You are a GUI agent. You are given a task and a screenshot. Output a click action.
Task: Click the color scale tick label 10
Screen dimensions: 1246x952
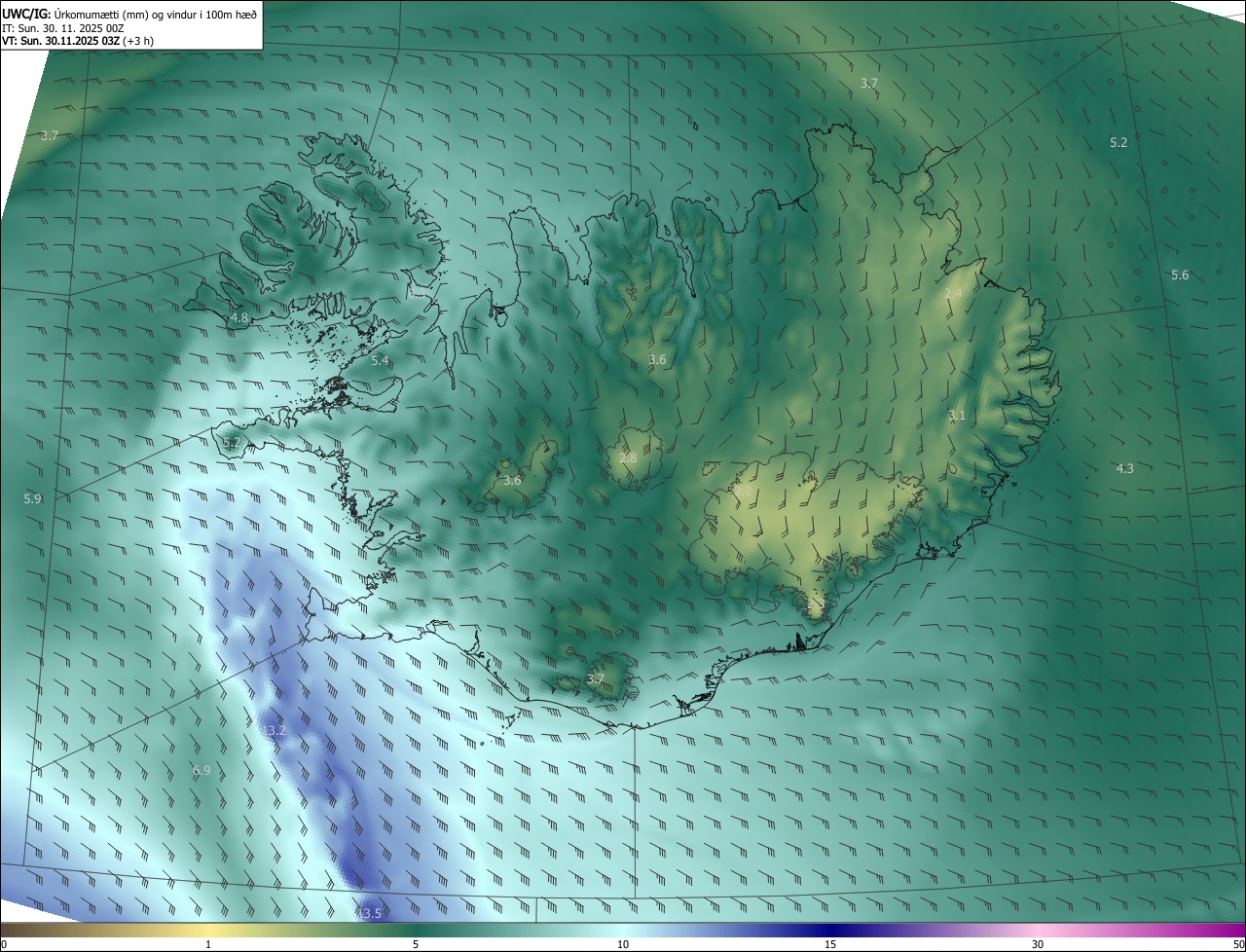pyautogui.click(x=623, y=944)
